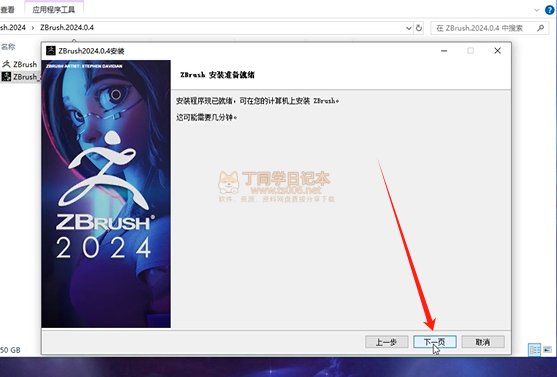The image size is (557, 377).
Task: Expand the Explorer ribbon chevron
Action: click(x=537, y=10)
